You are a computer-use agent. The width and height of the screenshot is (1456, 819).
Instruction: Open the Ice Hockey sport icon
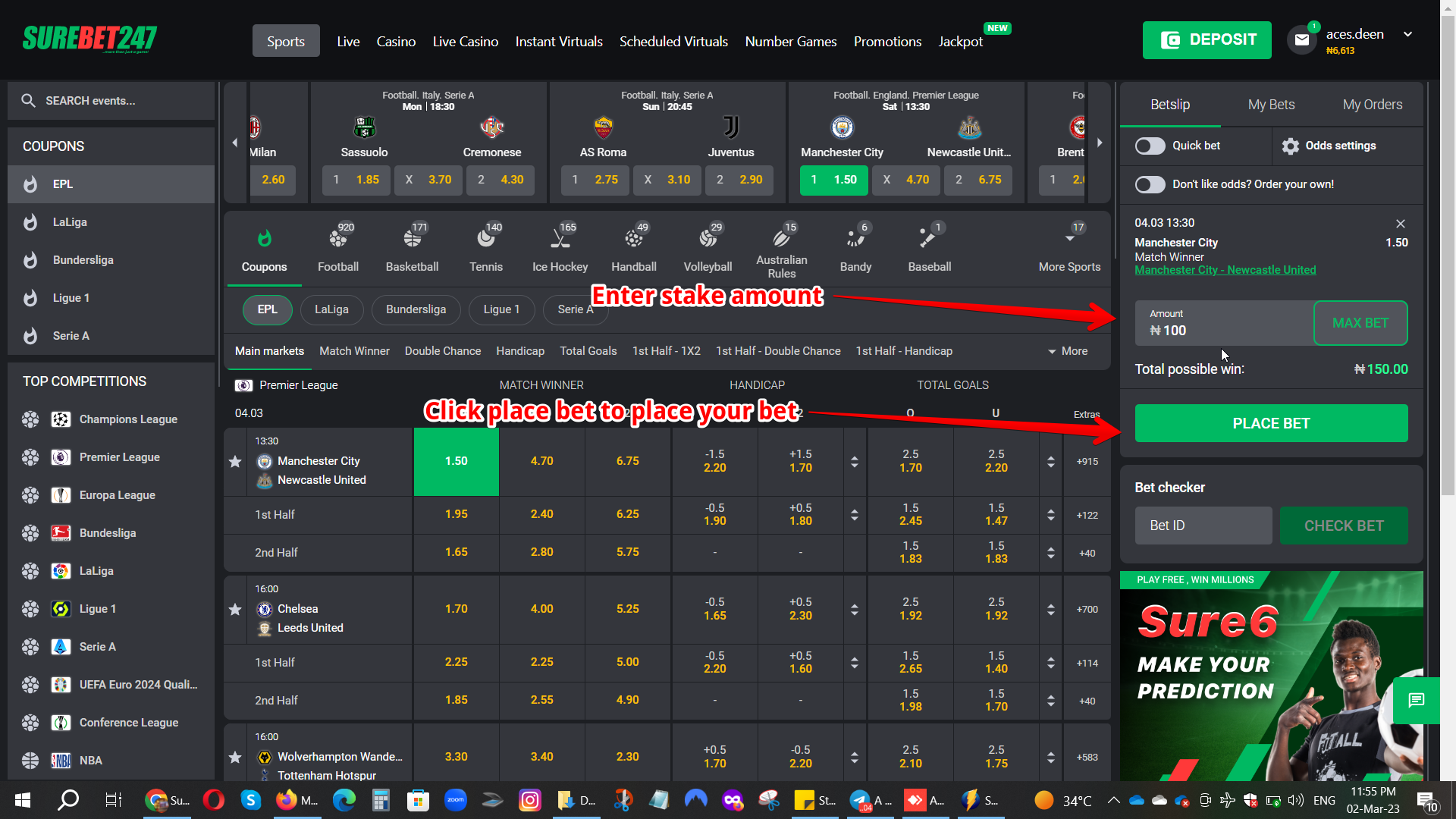click(560, 240)
